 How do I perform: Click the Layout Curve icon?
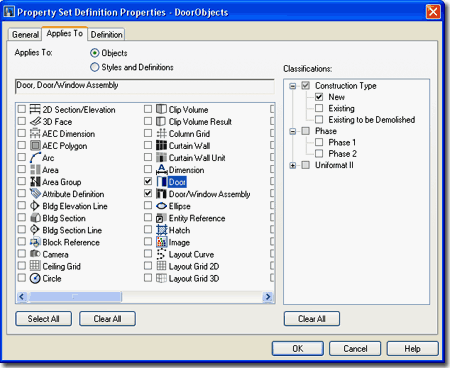pyautogui.click(x=161, y=254)
